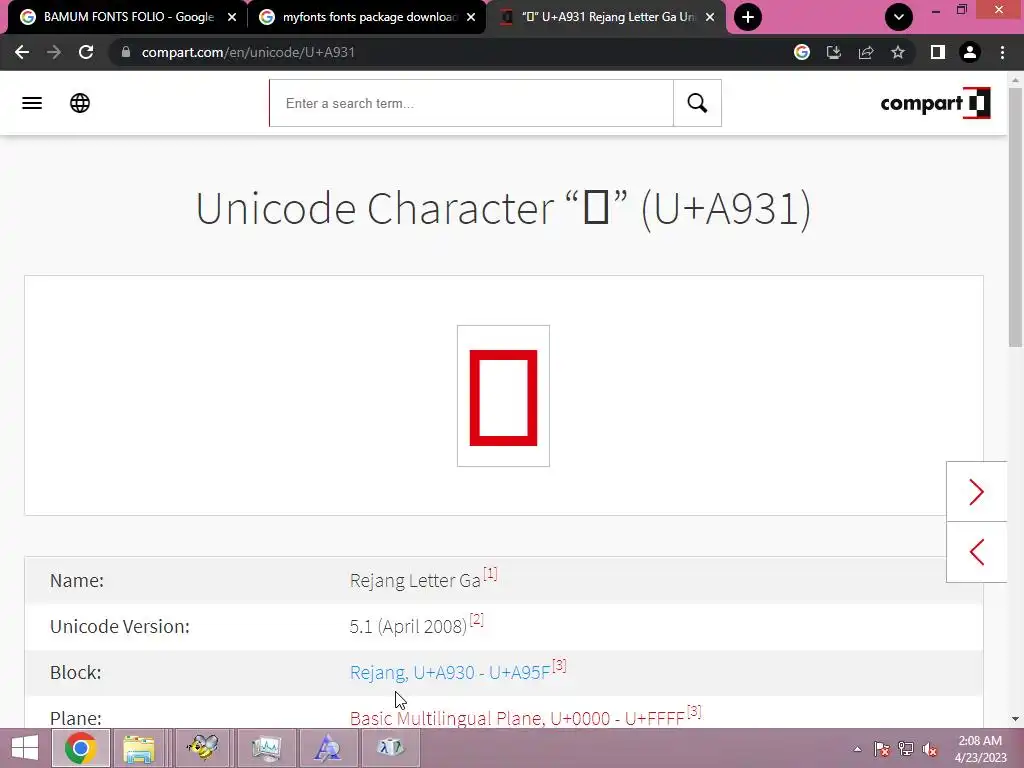Open the lambda cube app on taskbar
Screen dimensions: 1024x768
click(x=391, y=748)
